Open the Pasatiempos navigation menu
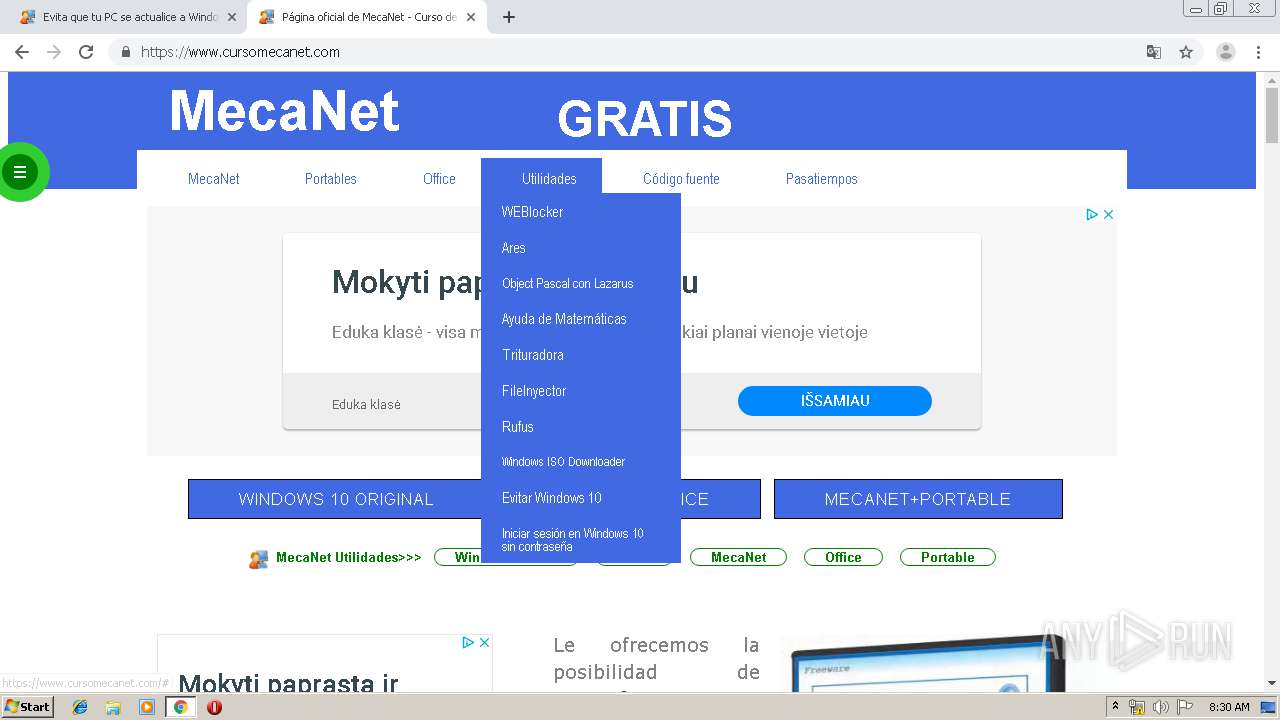 pyautogui.click(x=822, y=179)
